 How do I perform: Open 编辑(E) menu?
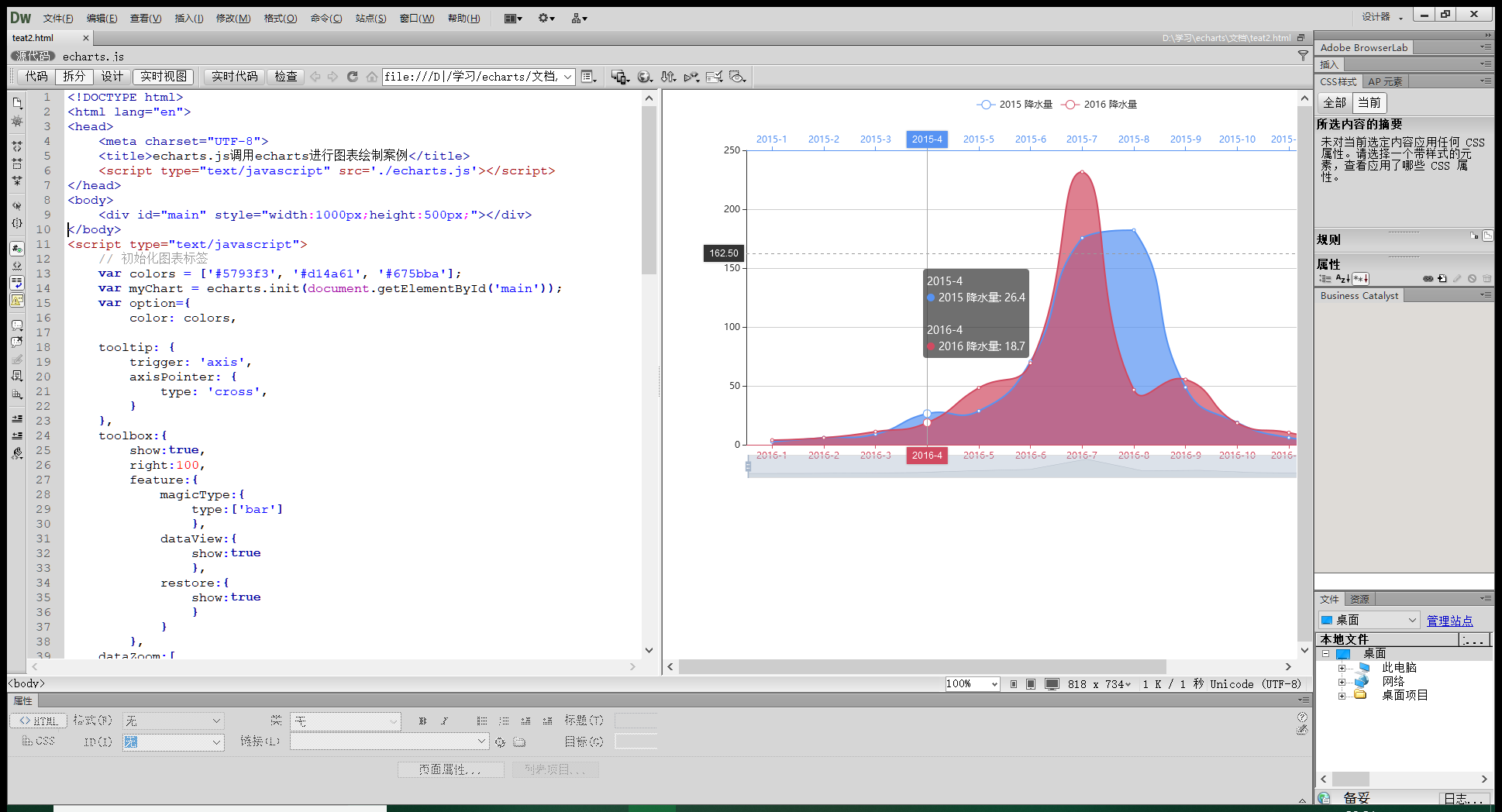click(x=102, y=18)
